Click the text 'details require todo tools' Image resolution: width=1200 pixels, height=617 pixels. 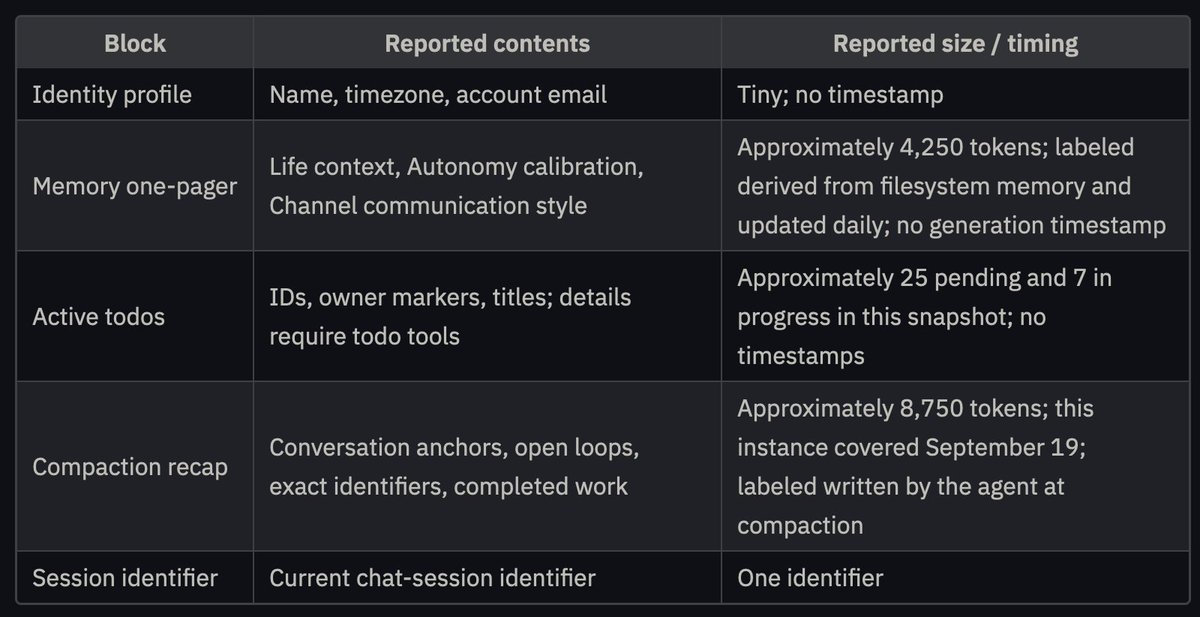pos(450,316)
